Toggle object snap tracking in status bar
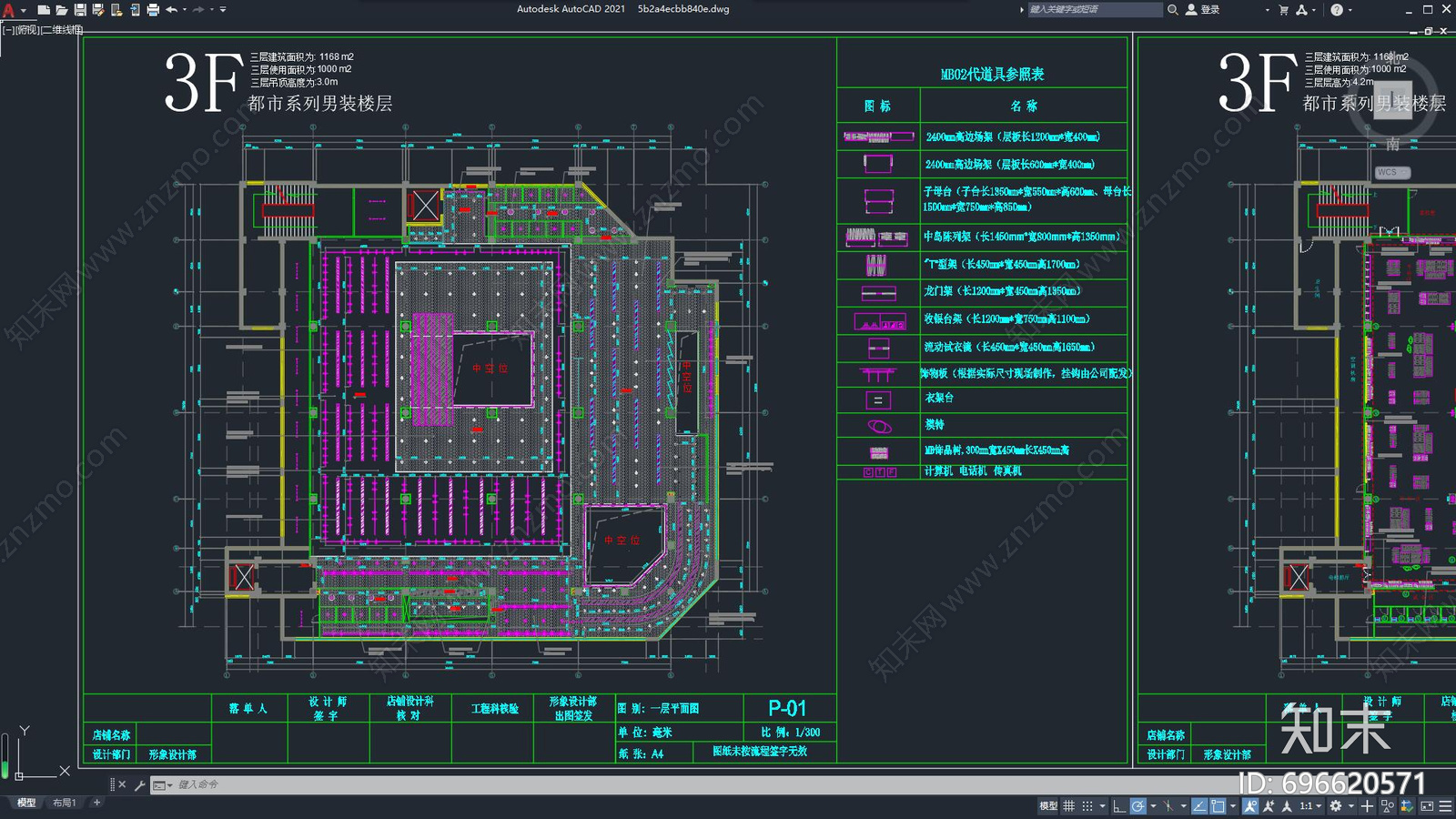The height and width of the screenshot is (819, 1456). (x=1199, y=805)
